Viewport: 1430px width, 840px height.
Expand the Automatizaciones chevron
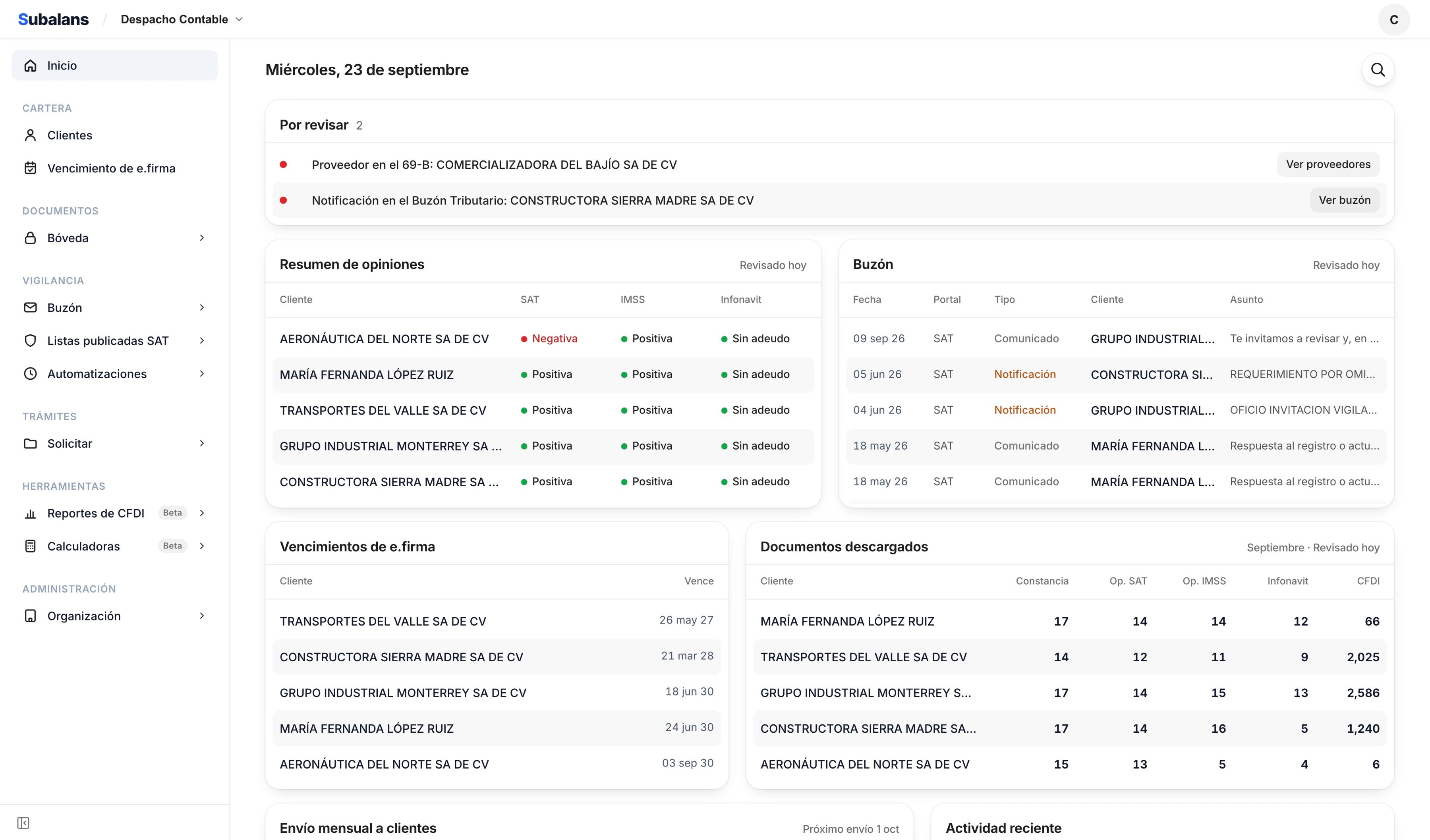[x=202, y=373]
